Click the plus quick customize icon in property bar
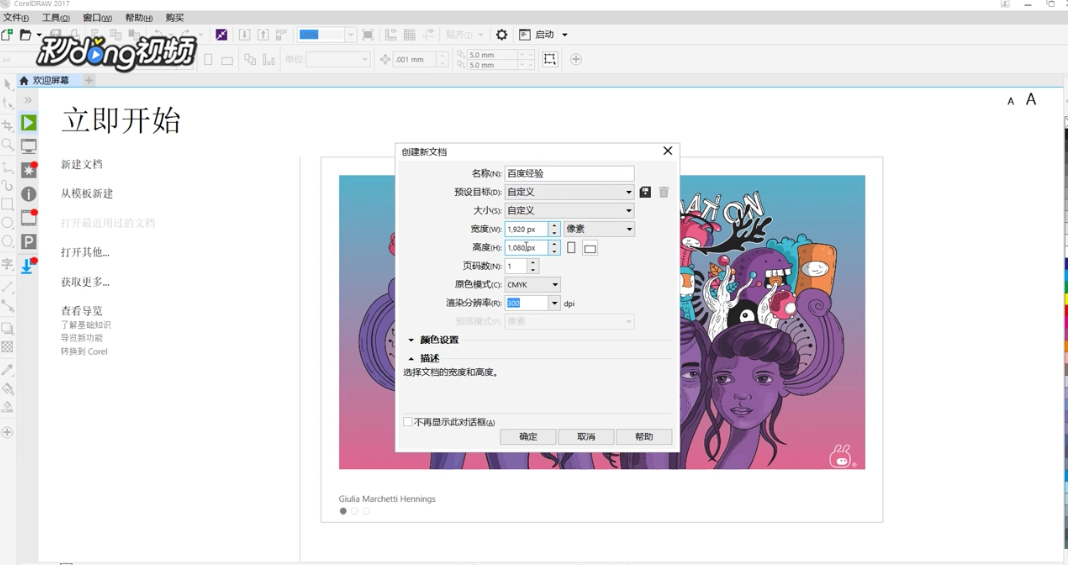This screenshot has height=565, width=1068. point(576,59)
